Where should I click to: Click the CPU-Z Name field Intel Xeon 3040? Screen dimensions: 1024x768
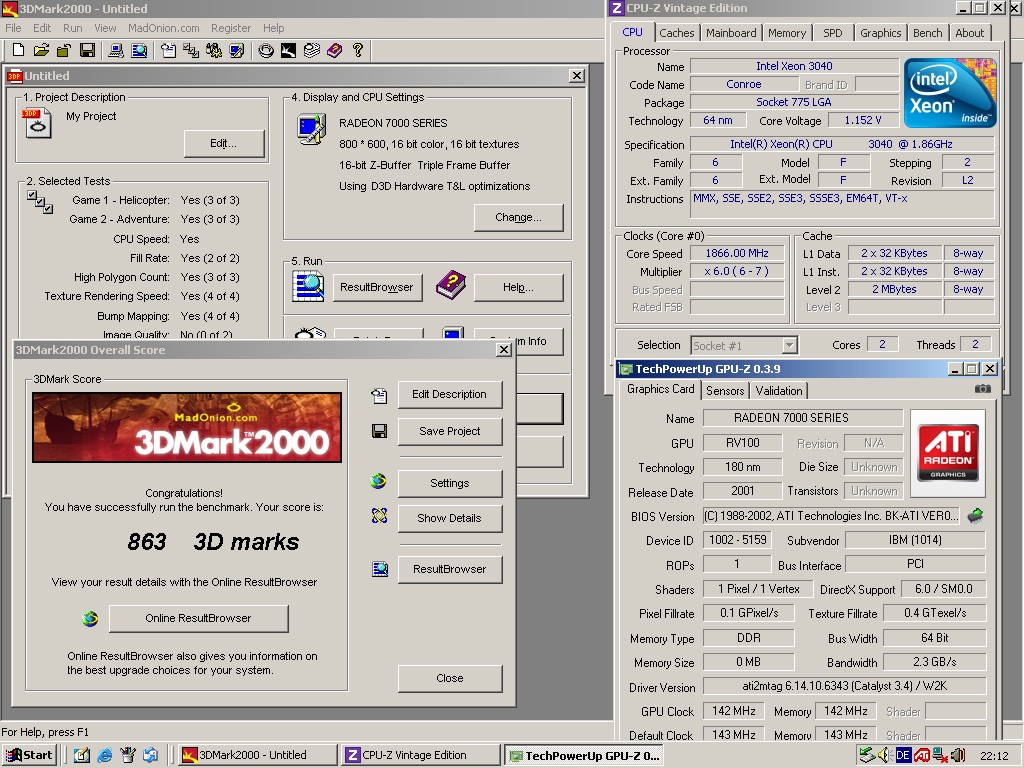[x=794, y=66]
